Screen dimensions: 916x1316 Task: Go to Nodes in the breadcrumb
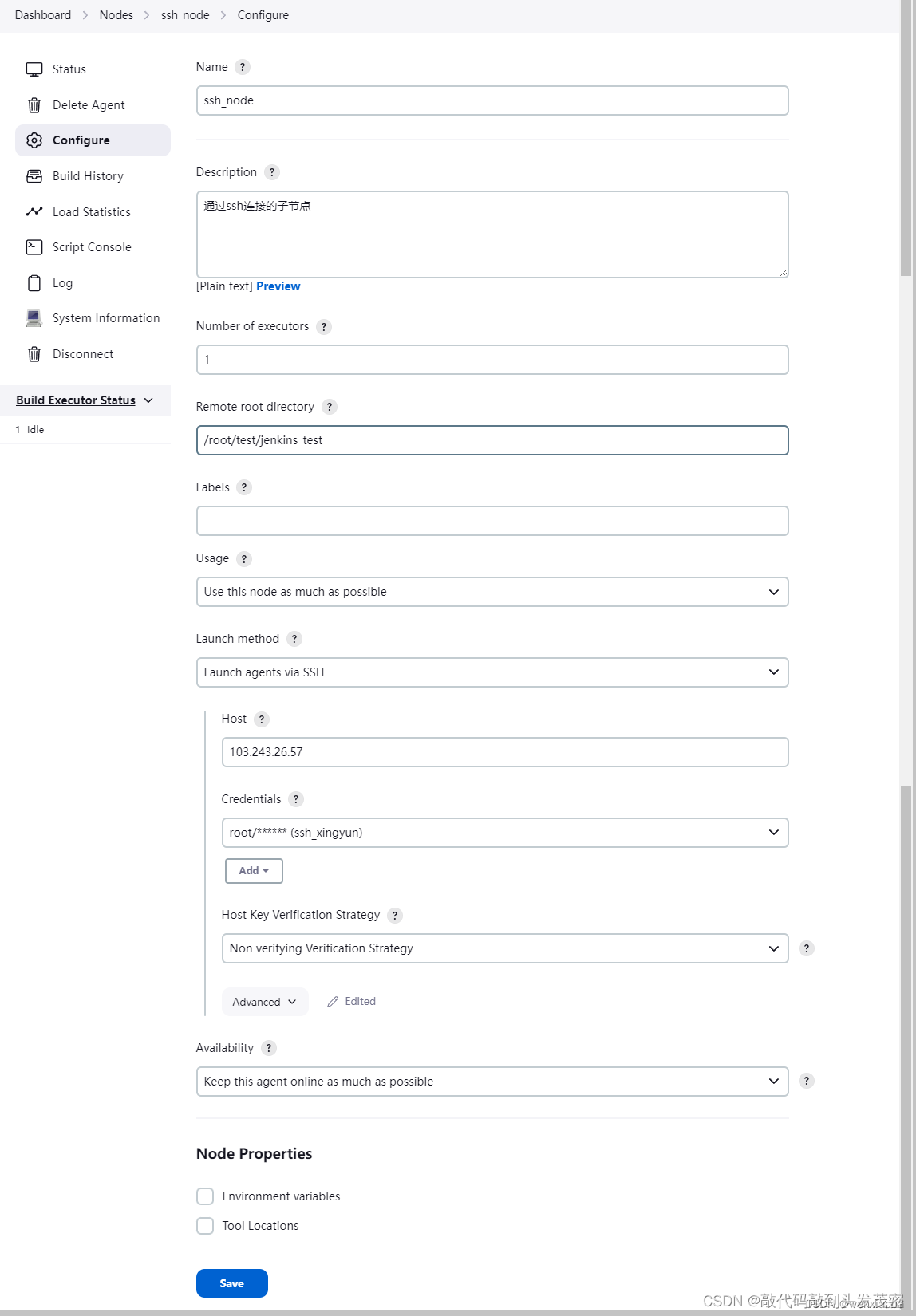(116, 15)
